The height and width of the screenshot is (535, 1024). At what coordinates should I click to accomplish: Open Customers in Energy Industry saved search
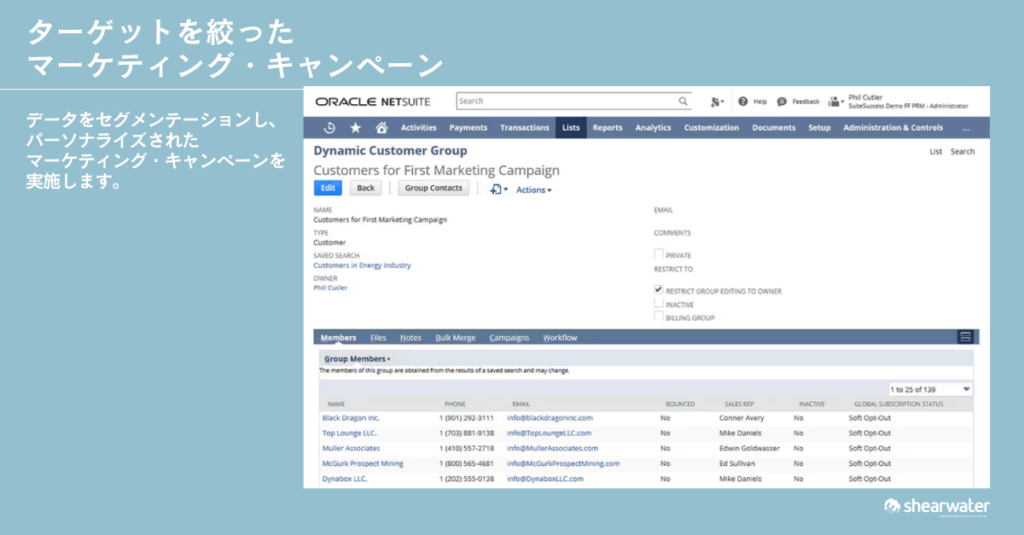click(x=362, y=265)
